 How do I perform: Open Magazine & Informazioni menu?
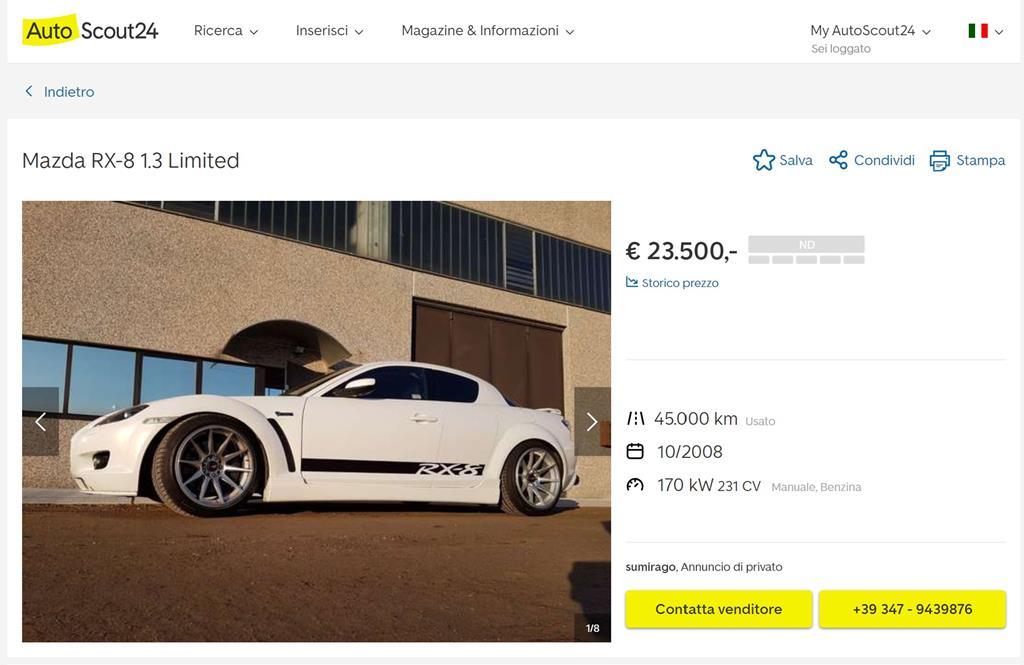(x=487, y=31)
